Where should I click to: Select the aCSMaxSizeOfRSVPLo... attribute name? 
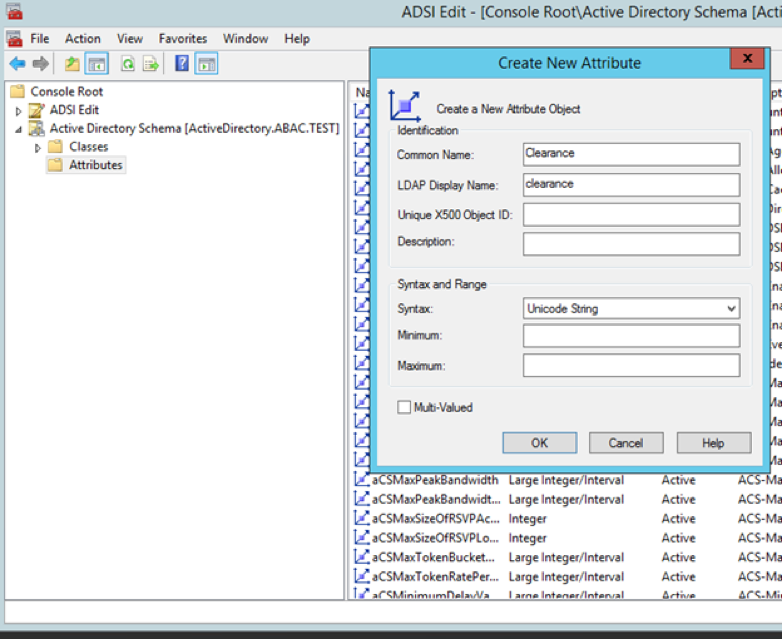(436, 538)
